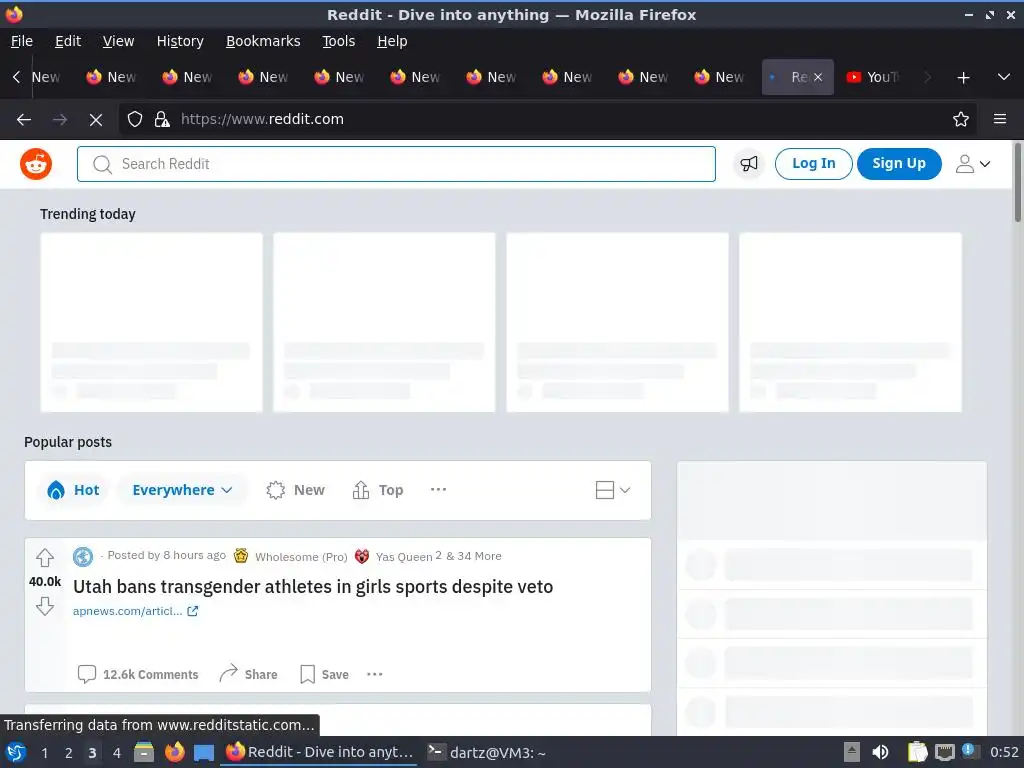1024x768 pixels.
Task: Downvote the Utah bans transgender athletes post
Action: pyautogui.click(x=45, y=606)
